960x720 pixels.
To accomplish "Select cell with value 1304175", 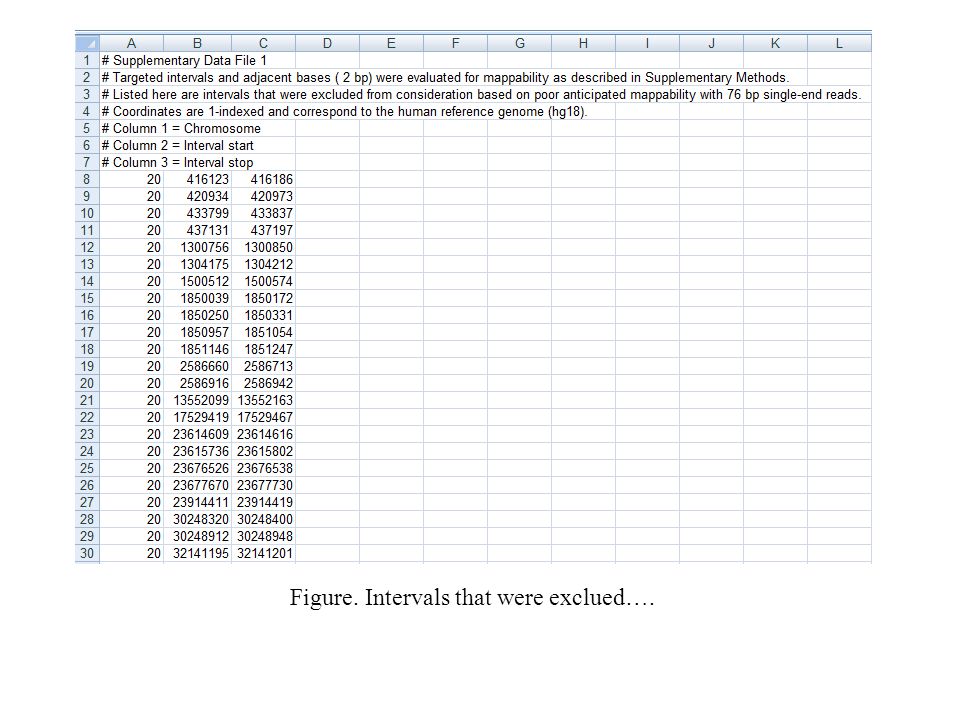I will (x=197, y=264).
